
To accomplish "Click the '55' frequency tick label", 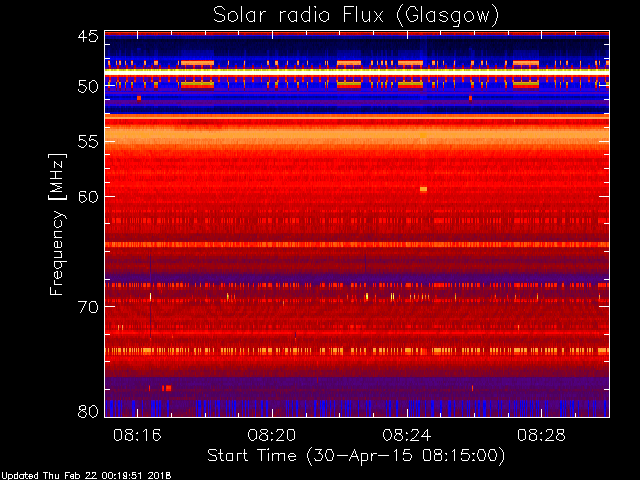I will (88, 142).
